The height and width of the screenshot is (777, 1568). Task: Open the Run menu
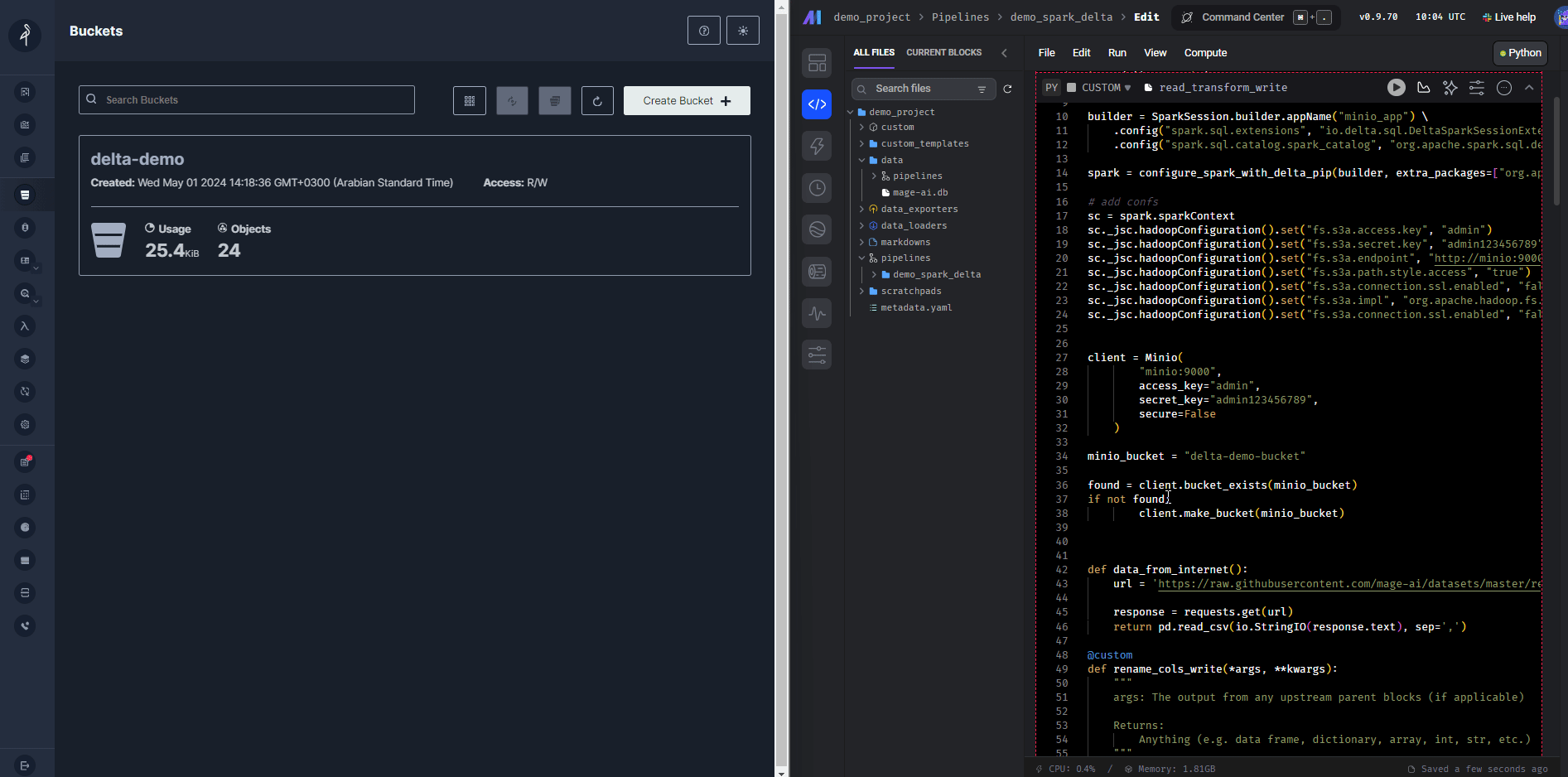[1117, 52]
